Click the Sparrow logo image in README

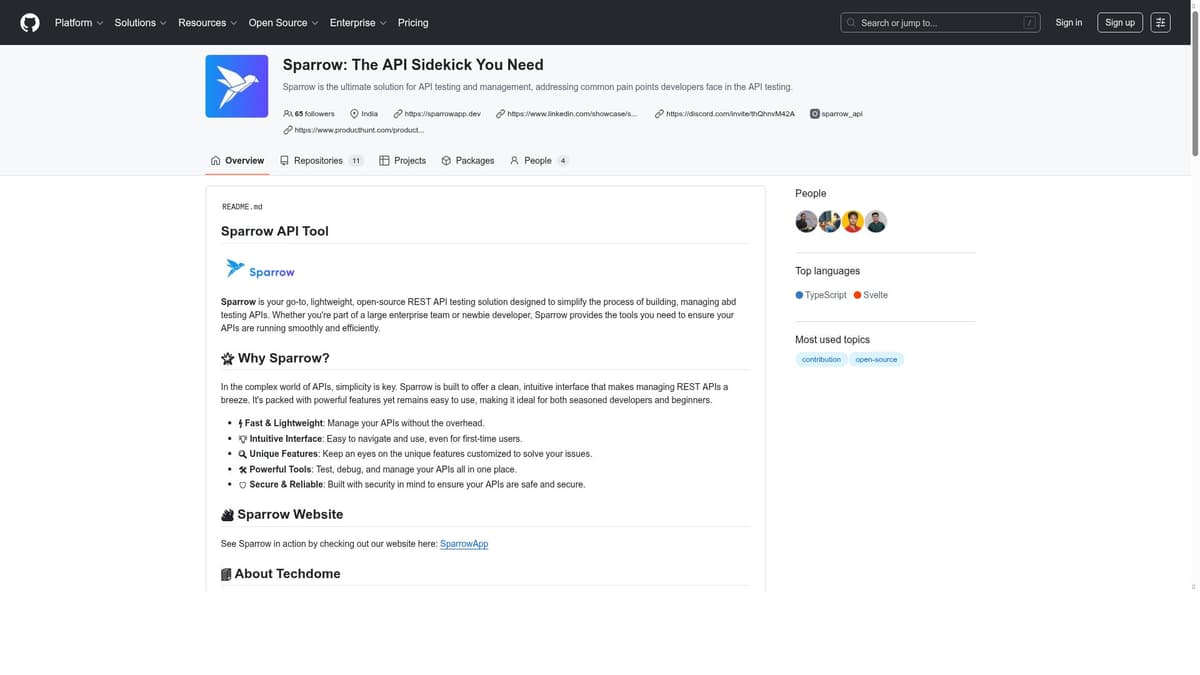click(x=260, y=270)
